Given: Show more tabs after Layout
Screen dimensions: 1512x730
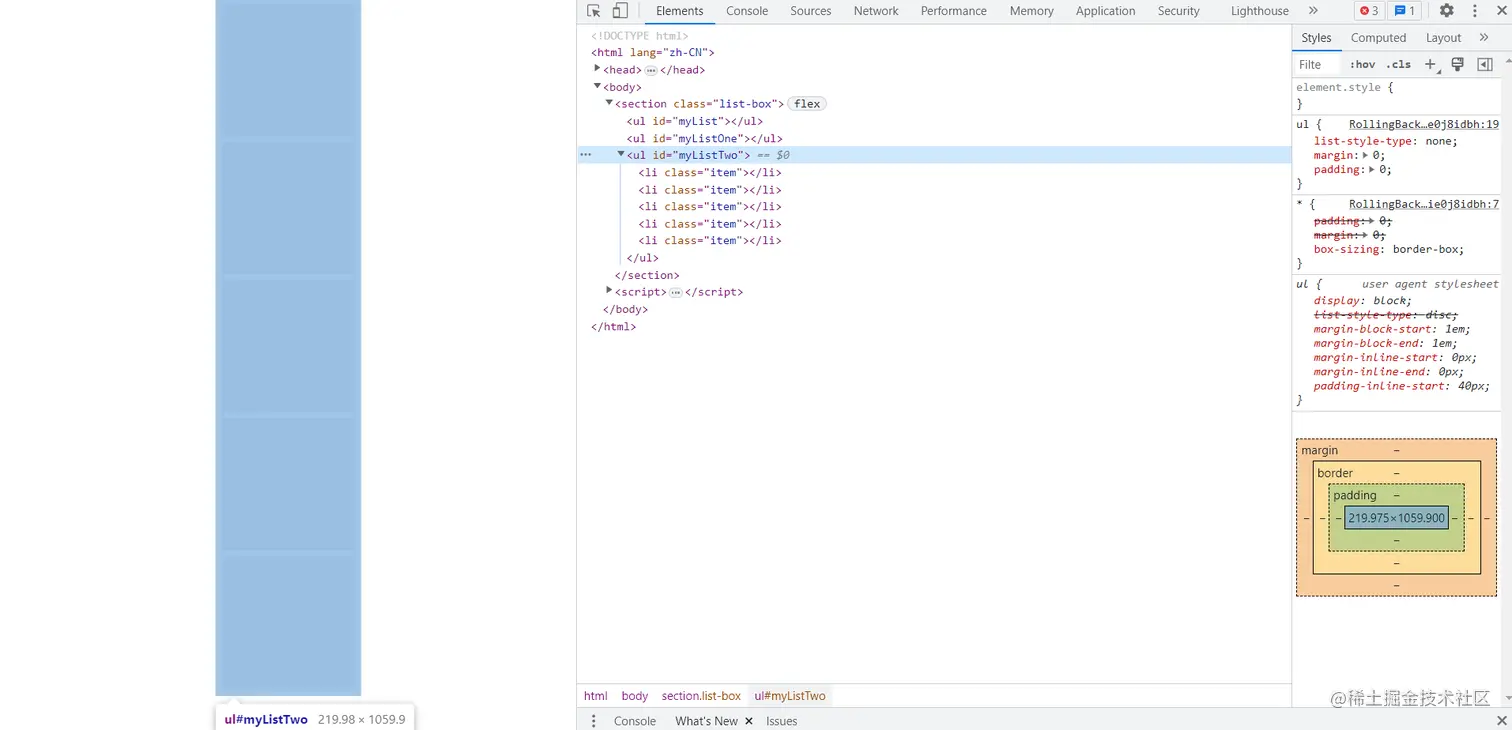Looking at the screenshot, I should click(x=1484, y=38).
